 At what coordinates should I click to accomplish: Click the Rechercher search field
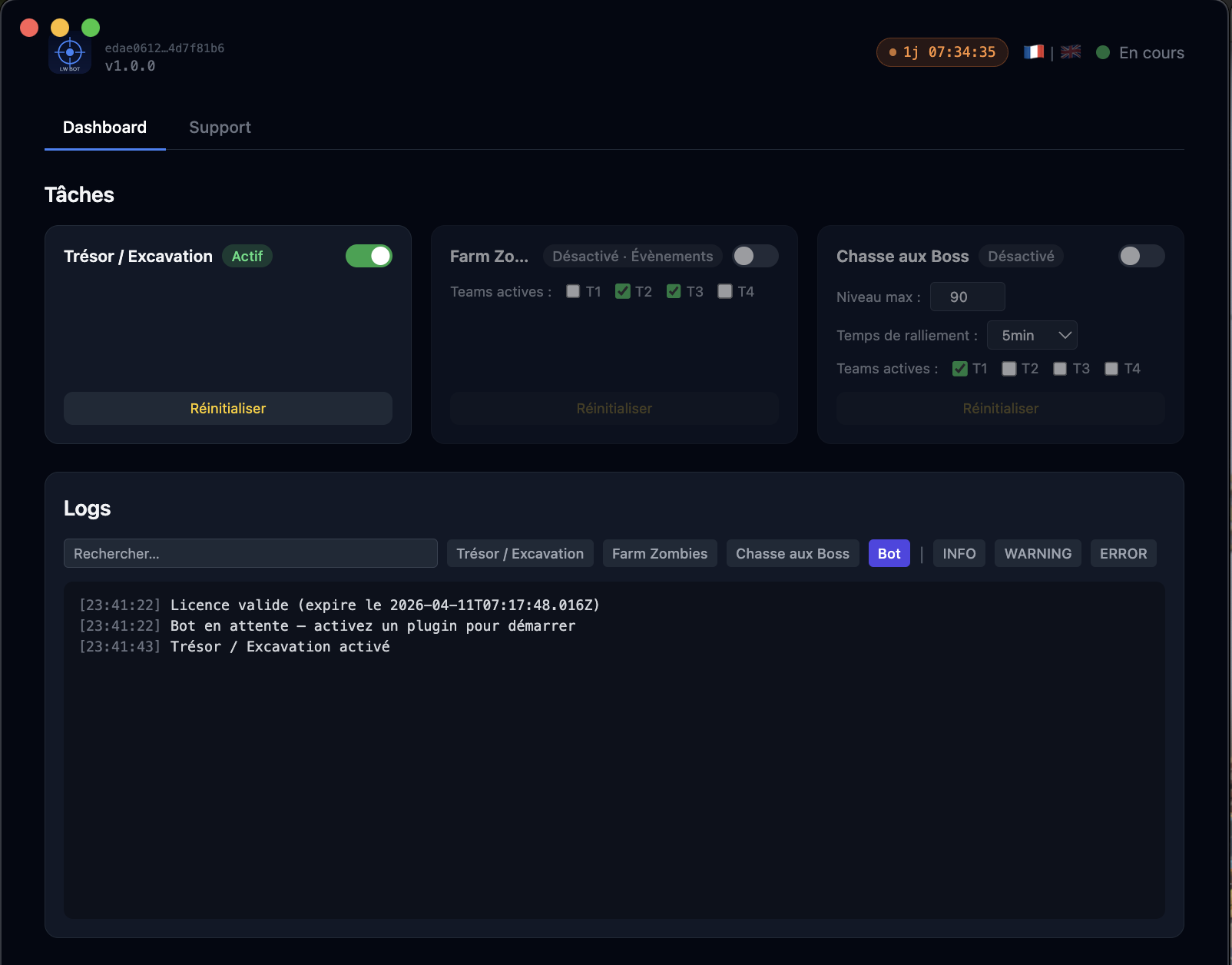tap(250, 553)
